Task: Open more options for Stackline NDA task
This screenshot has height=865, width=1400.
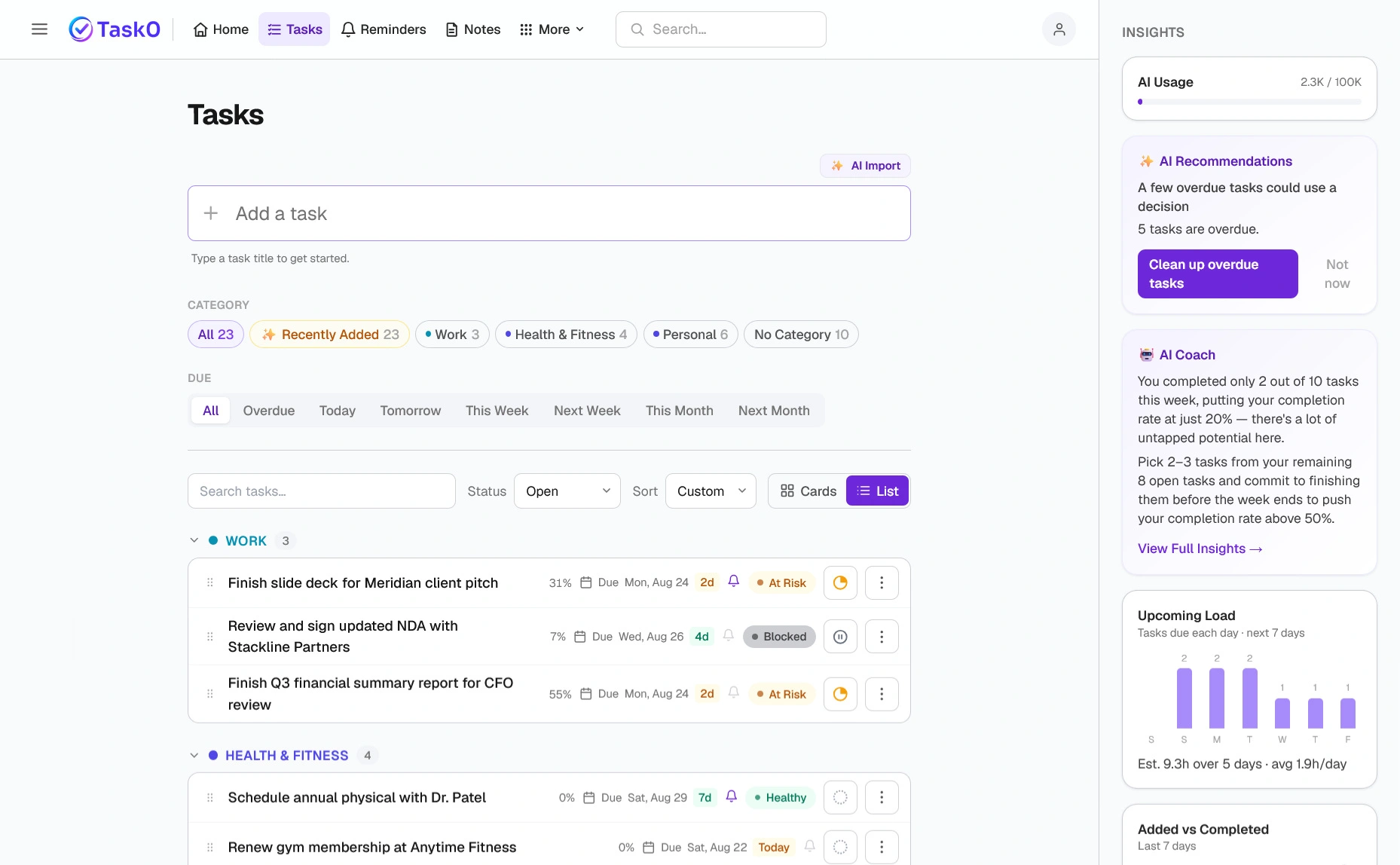Action: click(882, 637)
